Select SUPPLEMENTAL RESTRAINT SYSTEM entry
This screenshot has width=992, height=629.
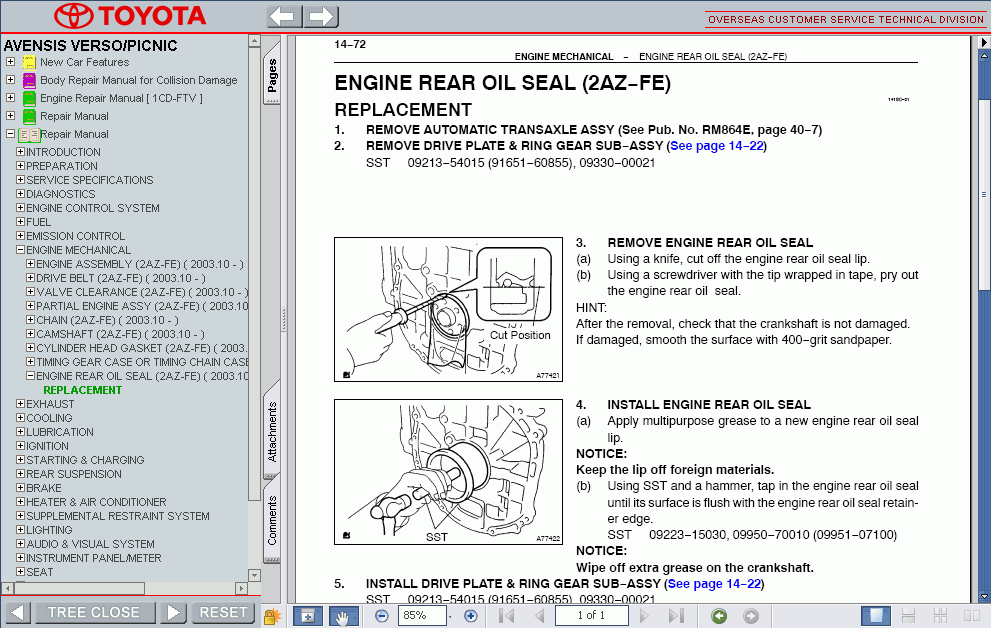[x=118, y=516]
